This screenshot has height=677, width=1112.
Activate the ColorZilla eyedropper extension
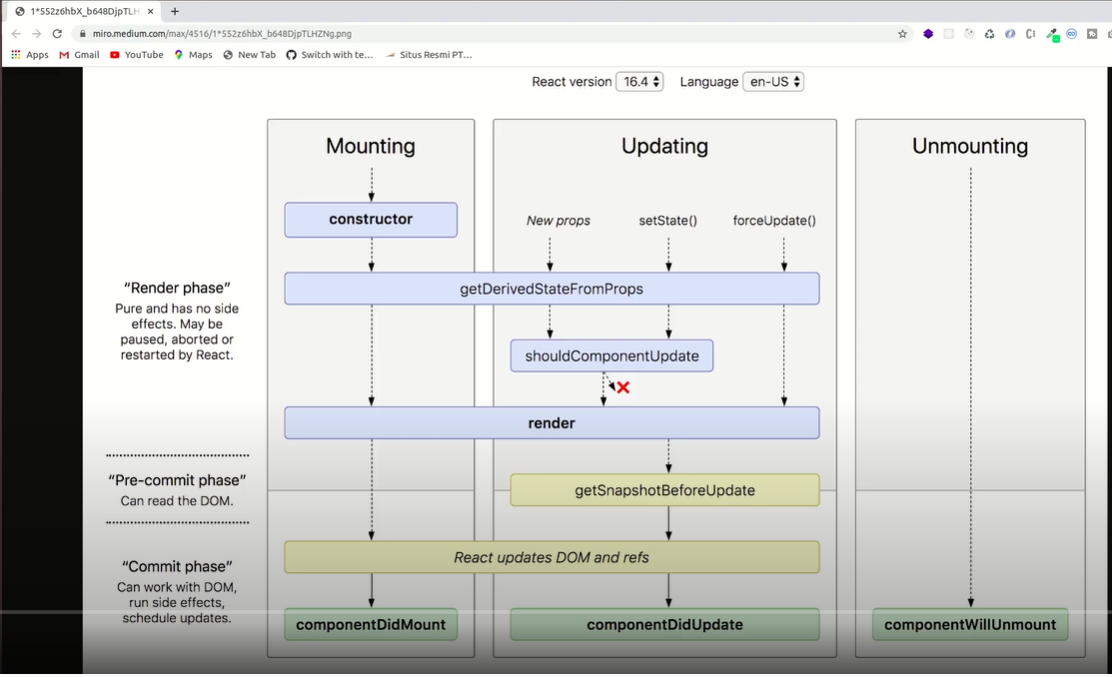1052,33
